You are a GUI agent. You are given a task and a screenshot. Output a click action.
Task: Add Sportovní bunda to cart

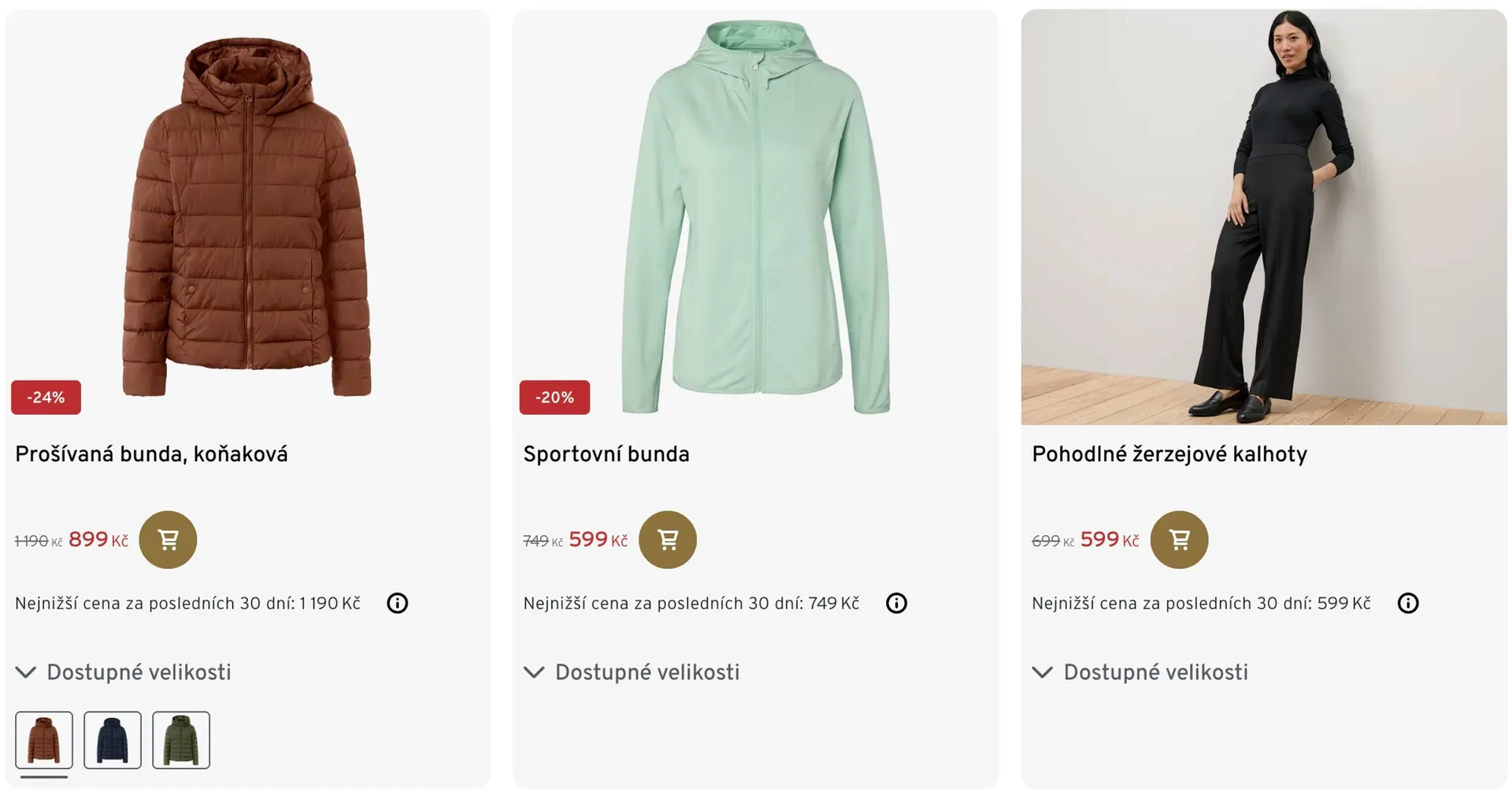(x=668, y=540)
